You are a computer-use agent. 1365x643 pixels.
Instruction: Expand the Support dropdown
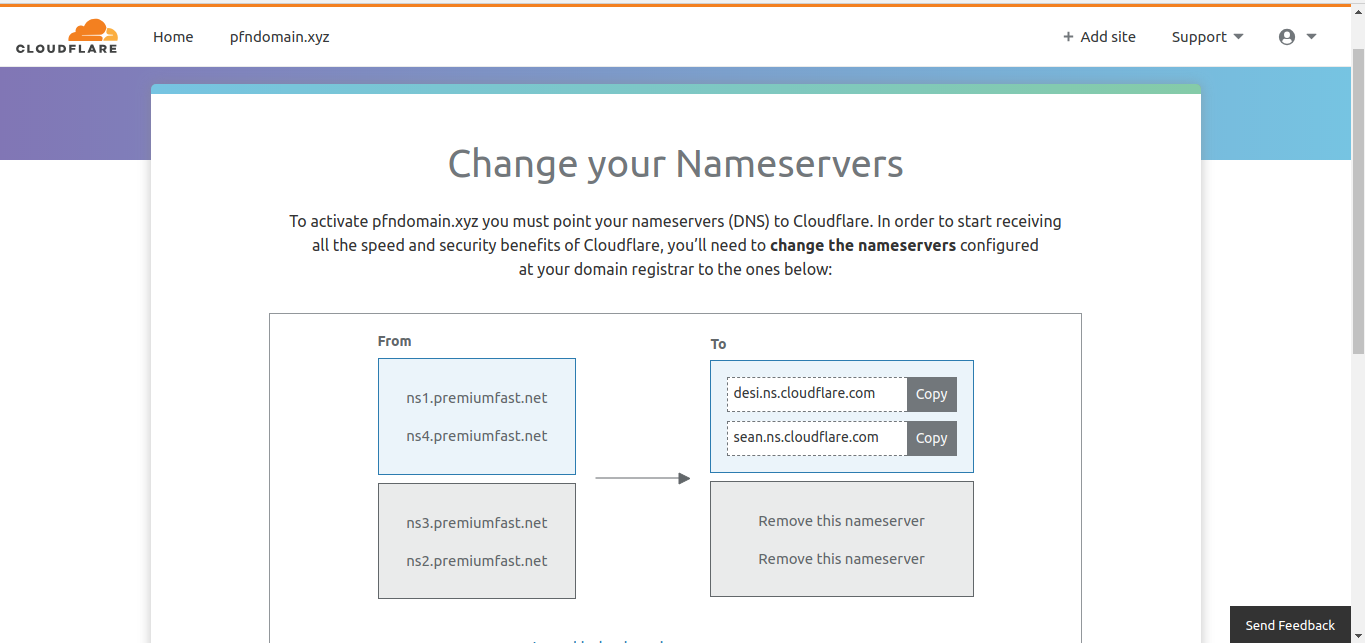(1208, 37)
